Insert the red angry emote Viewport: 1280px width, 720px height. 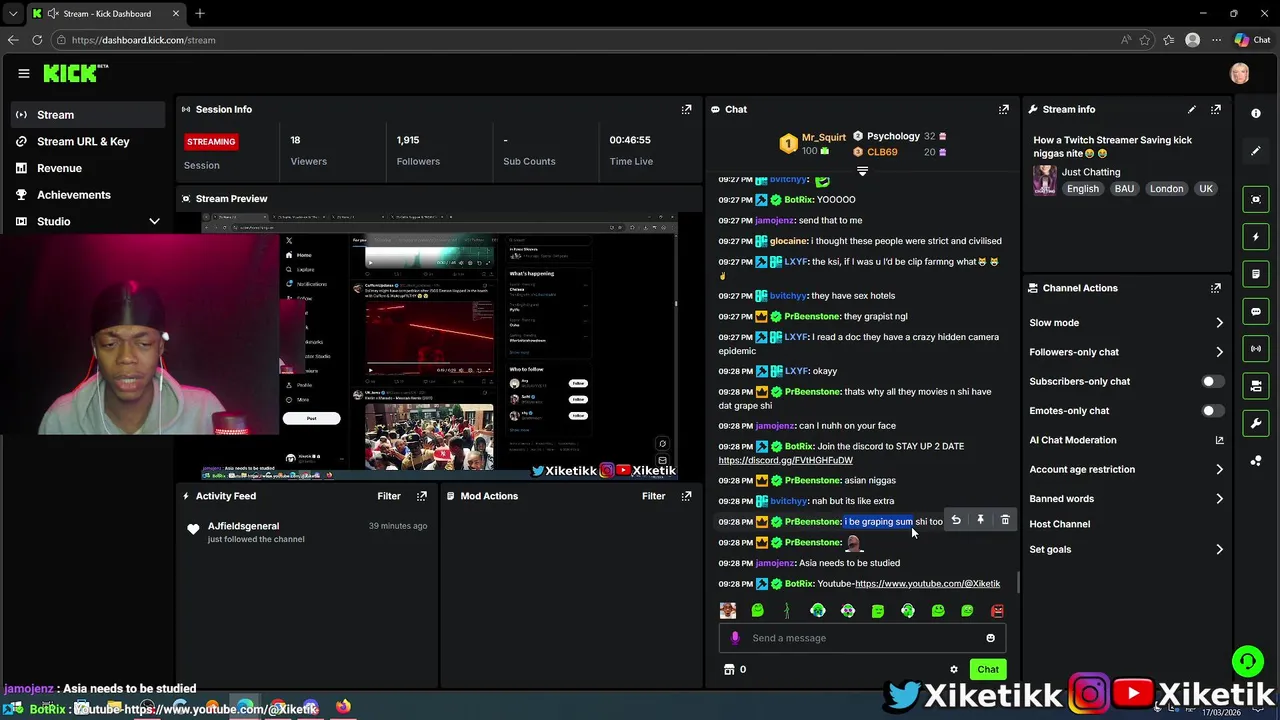(x=997, y=611)
